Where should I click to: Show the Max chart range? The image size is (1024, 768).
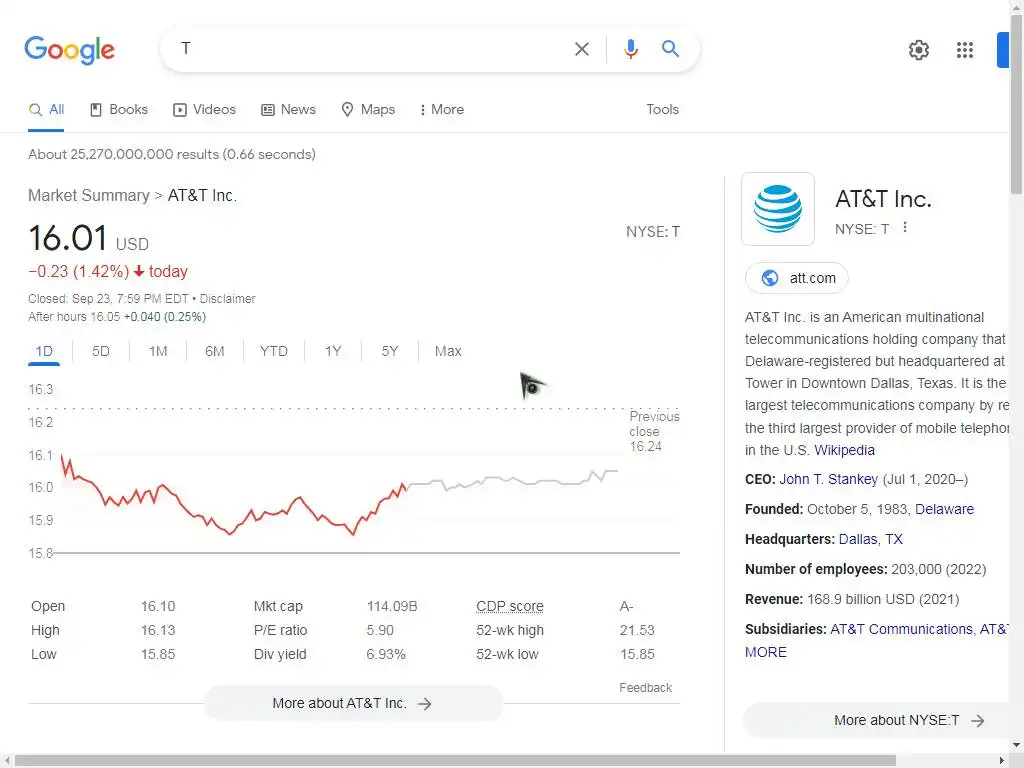click(x=448, y=351)
